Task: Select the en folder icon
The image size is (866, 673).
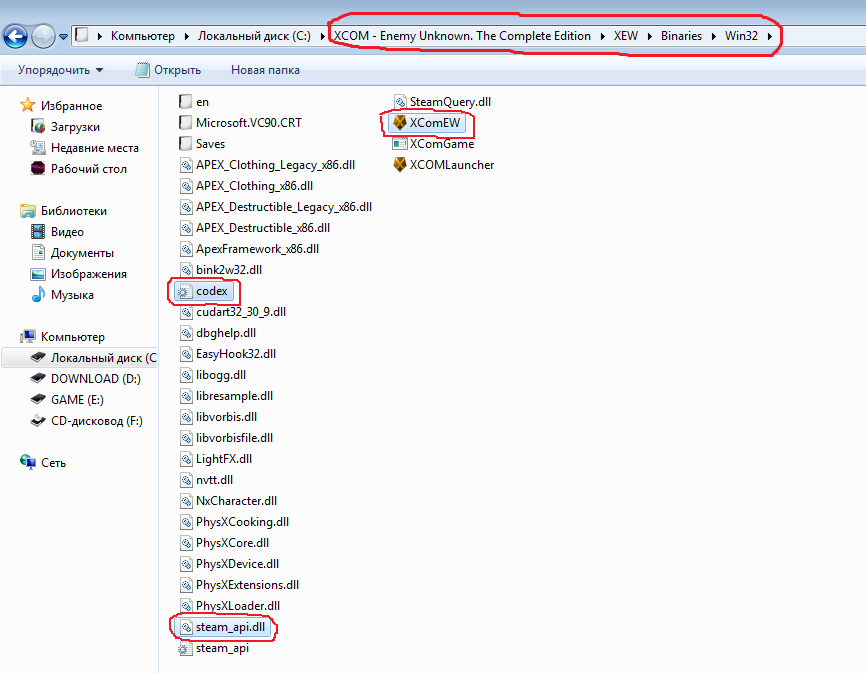Action: tap(186, 102)
